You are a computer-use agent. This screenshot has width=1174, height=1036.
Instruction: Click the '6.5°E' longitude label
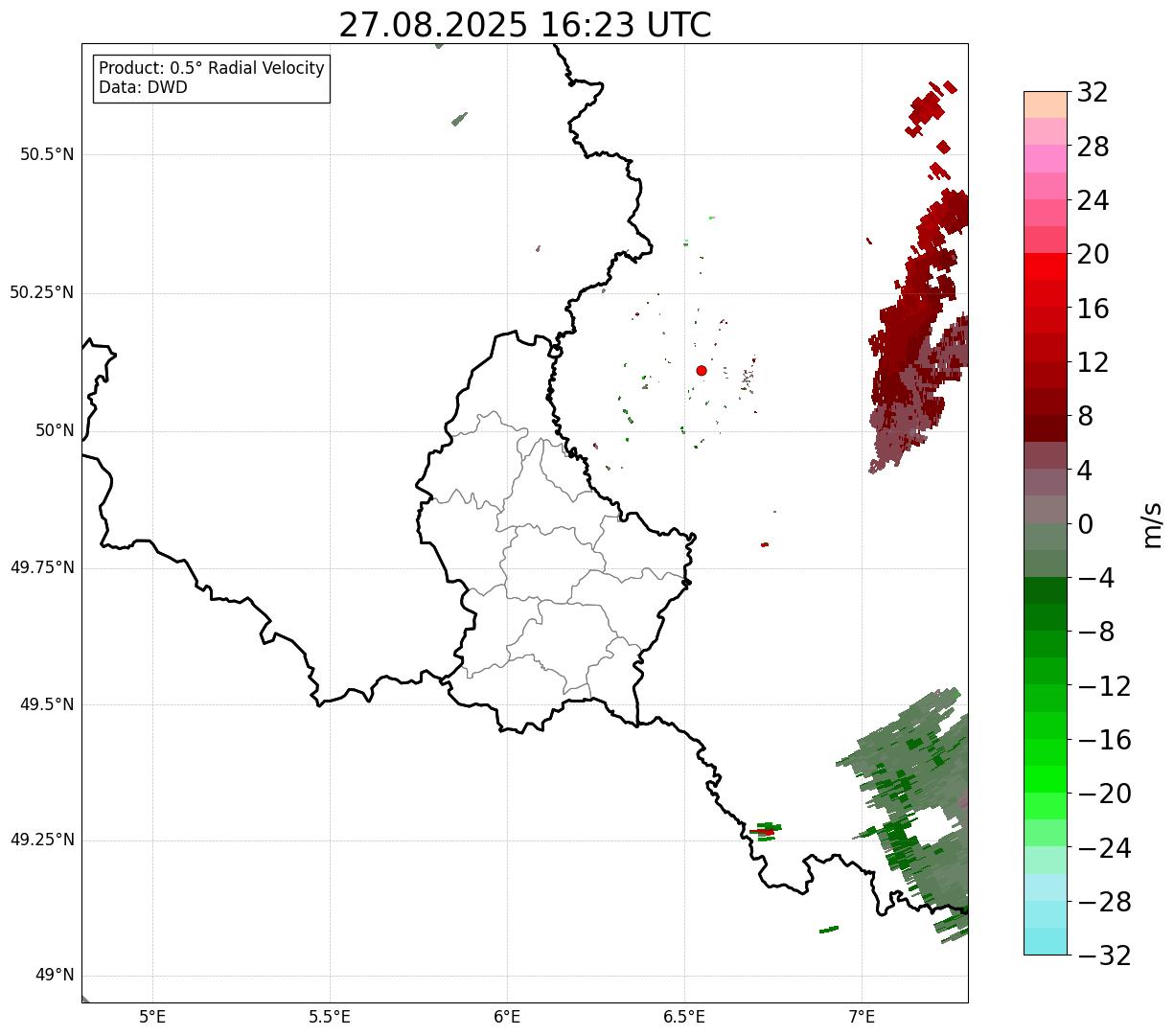coord(684,1016)
